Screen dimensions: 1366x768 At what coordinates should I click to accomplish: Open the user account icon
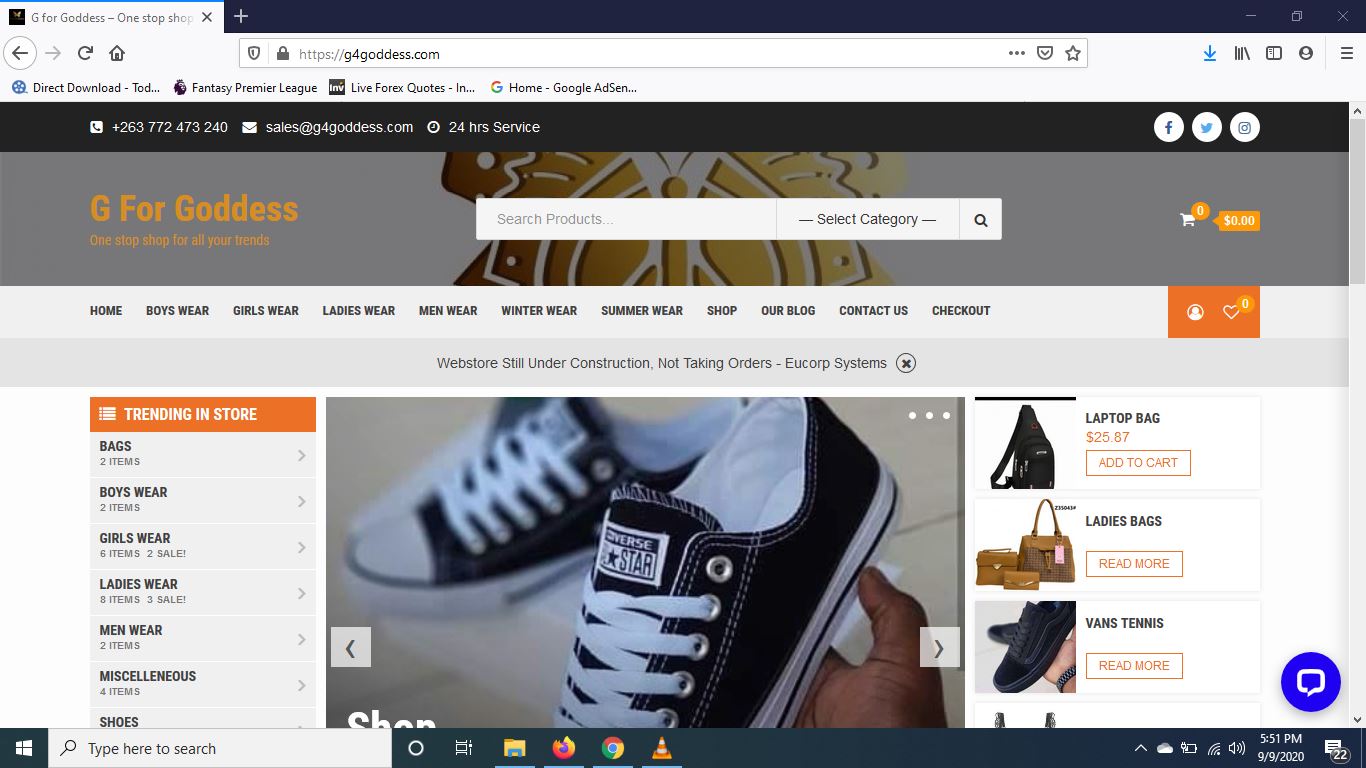[x=1195, y=312]
